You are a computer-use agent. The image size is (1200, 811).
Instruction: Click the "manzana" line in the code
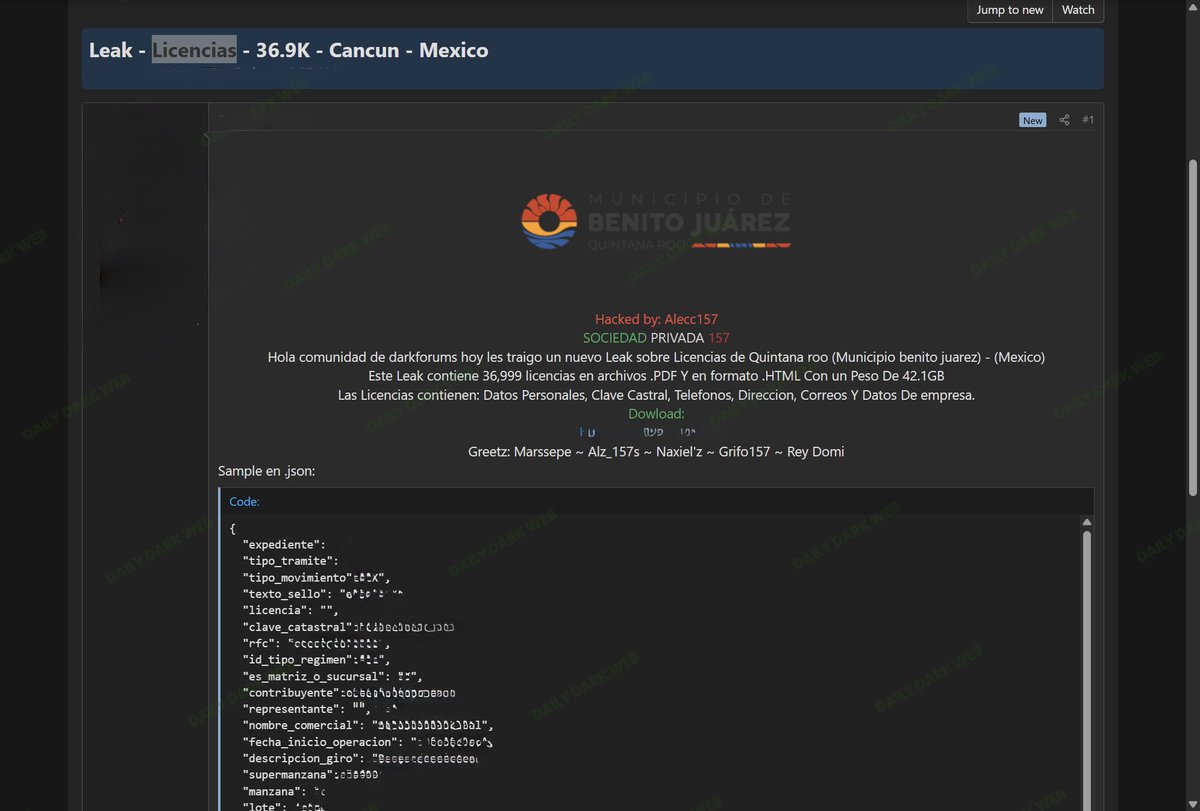[284, 791]
